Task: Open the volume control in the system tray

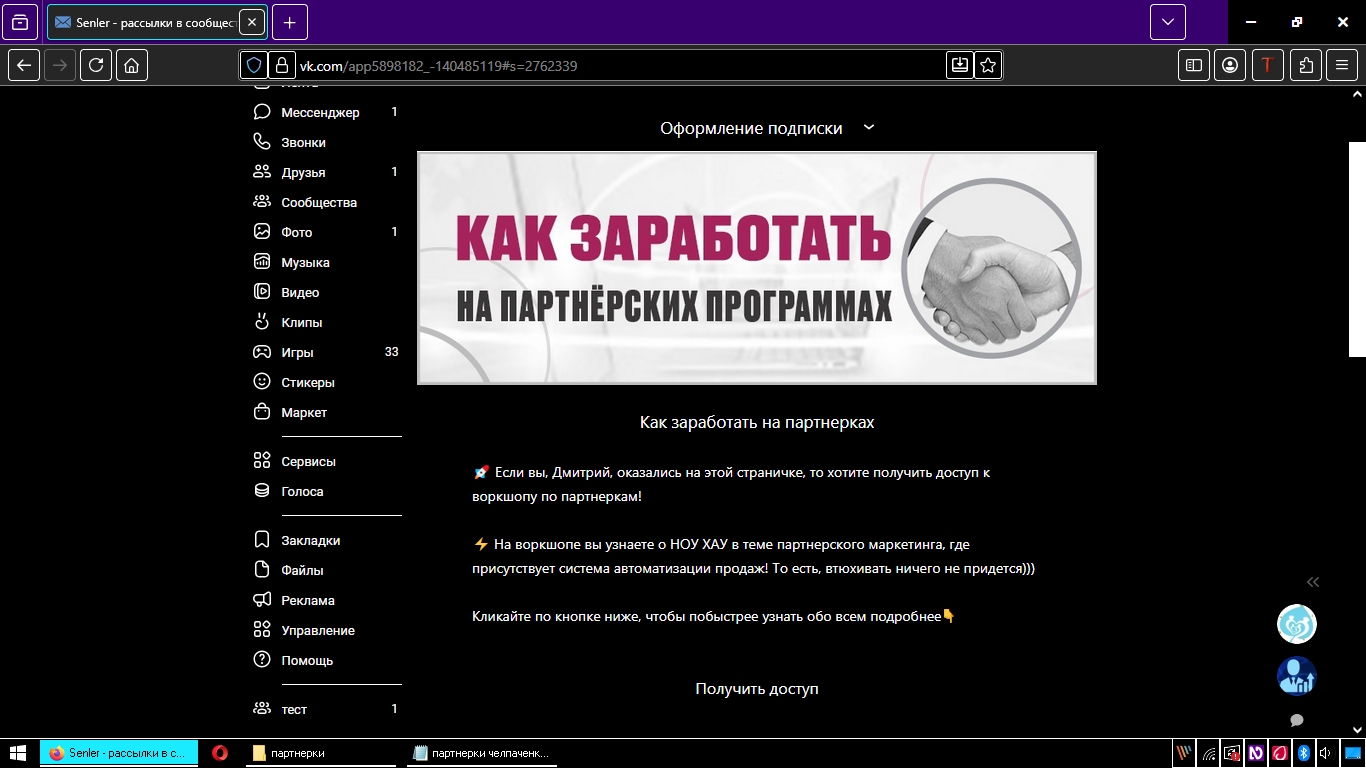Action: click(1325, 753)
